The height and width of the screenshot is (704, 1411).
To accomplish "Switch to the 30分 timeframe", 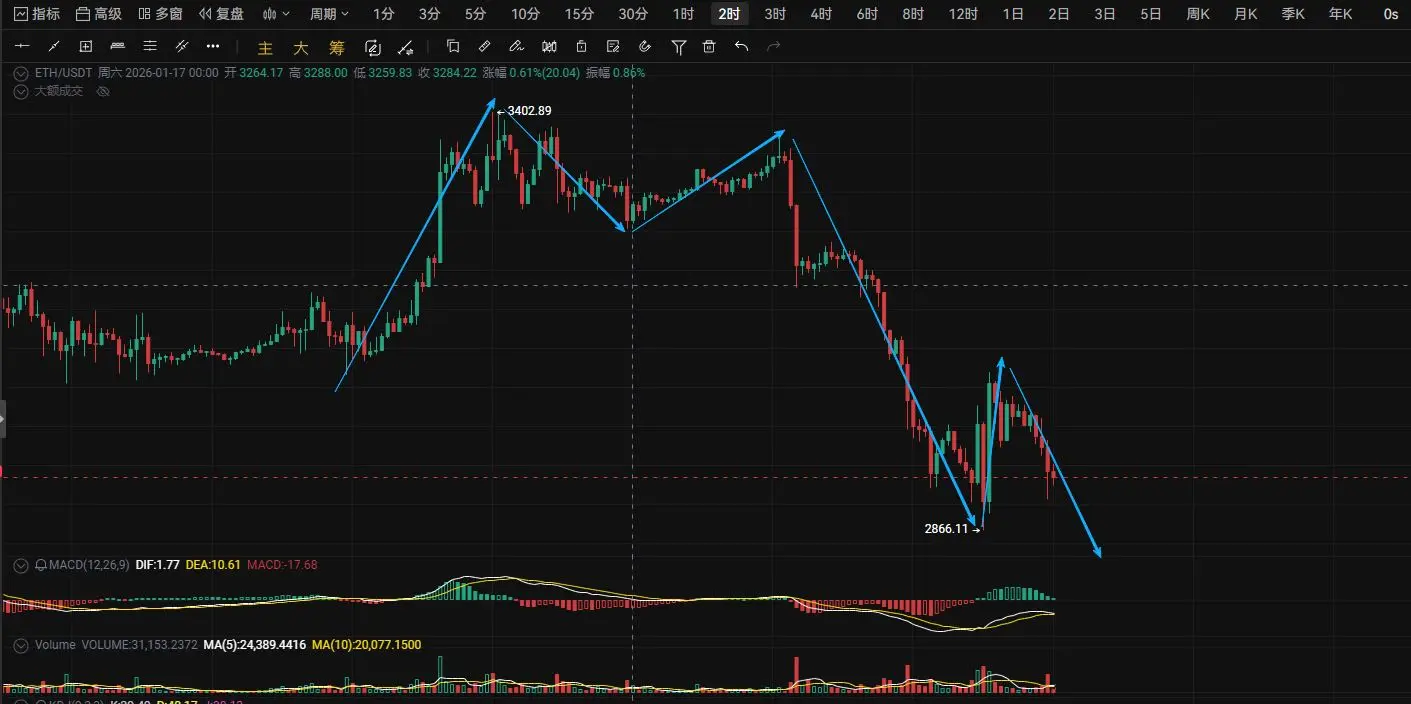I will (633, 14).
